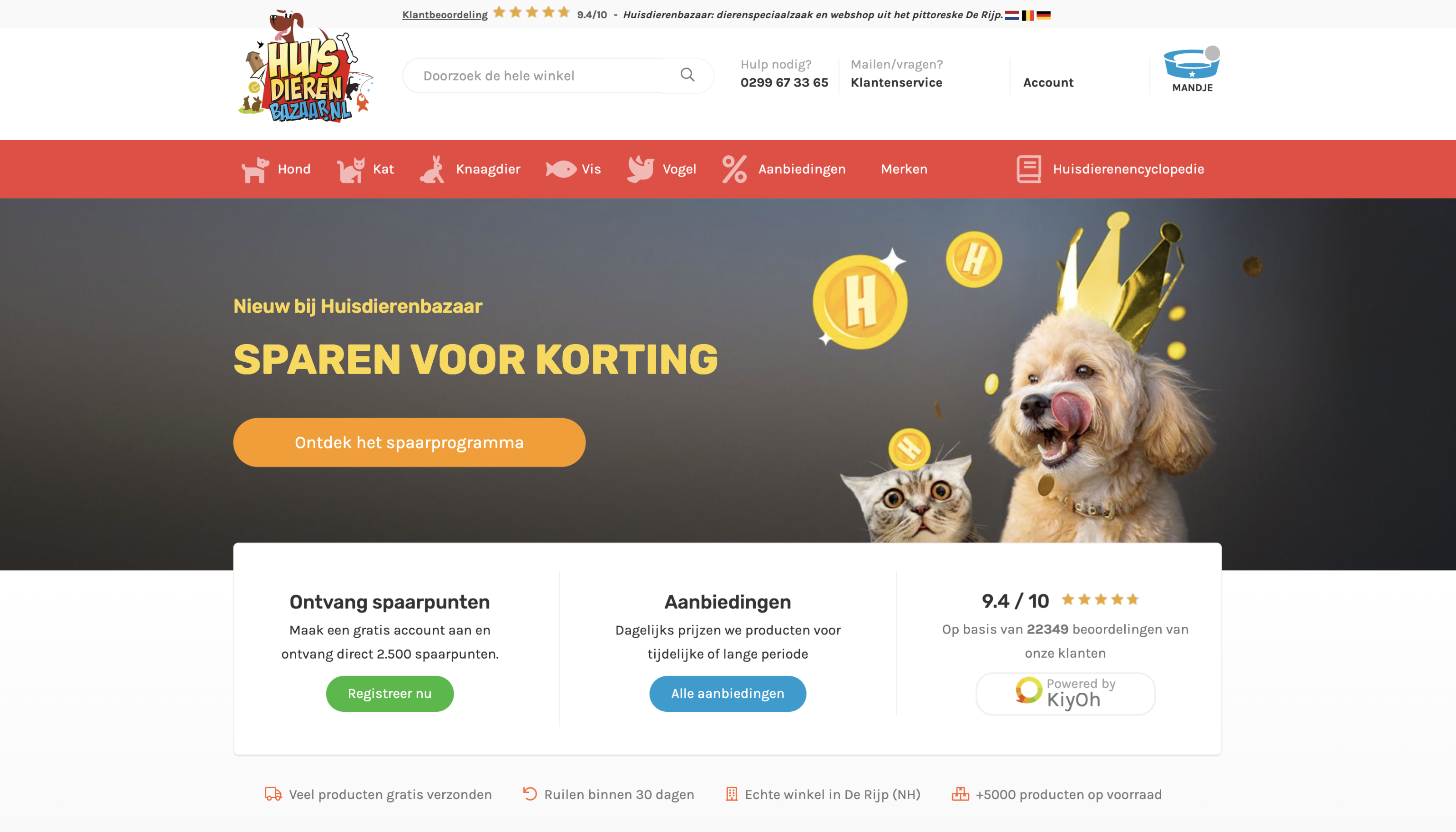The height and width of the screenshot is (832, 1456).
Task: Open the Hond category menu
Action: [x=277, y=169]
